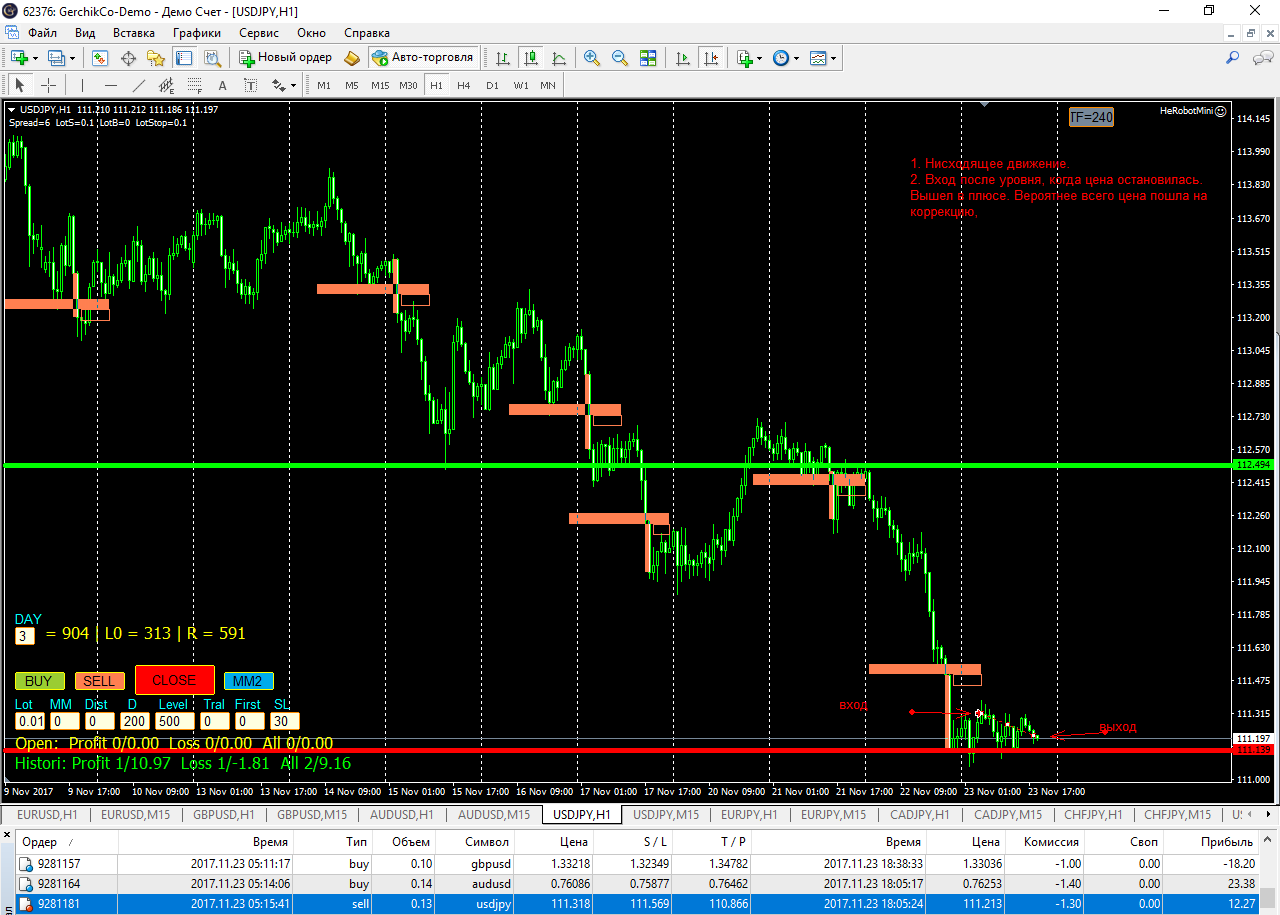Image resolution: width=1280 pixels, height=915 pixels.
Task: Click the Level input field 500
Action: point(175,721)
